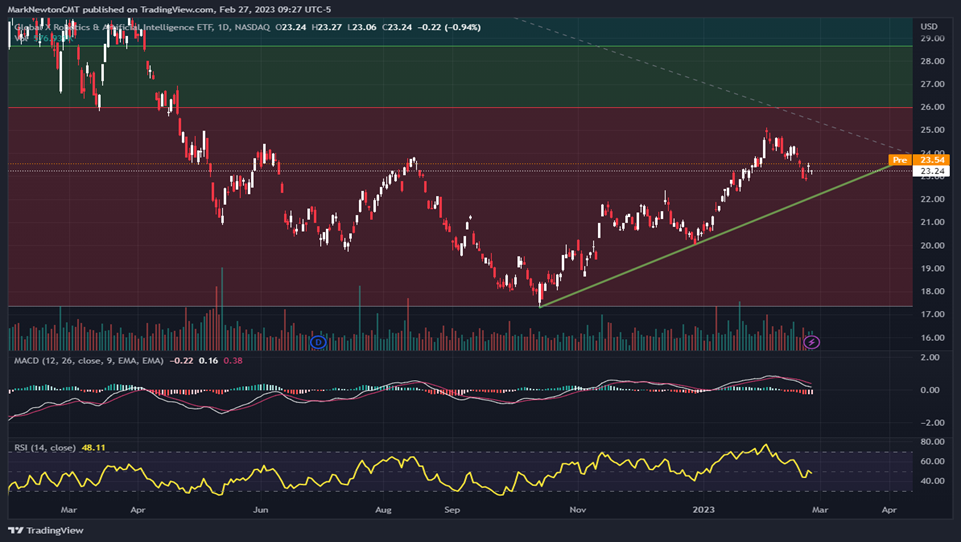Click the USD currency label
This screenshot has width=961, height=542.
pyautogui.click(x=929, y=26)
